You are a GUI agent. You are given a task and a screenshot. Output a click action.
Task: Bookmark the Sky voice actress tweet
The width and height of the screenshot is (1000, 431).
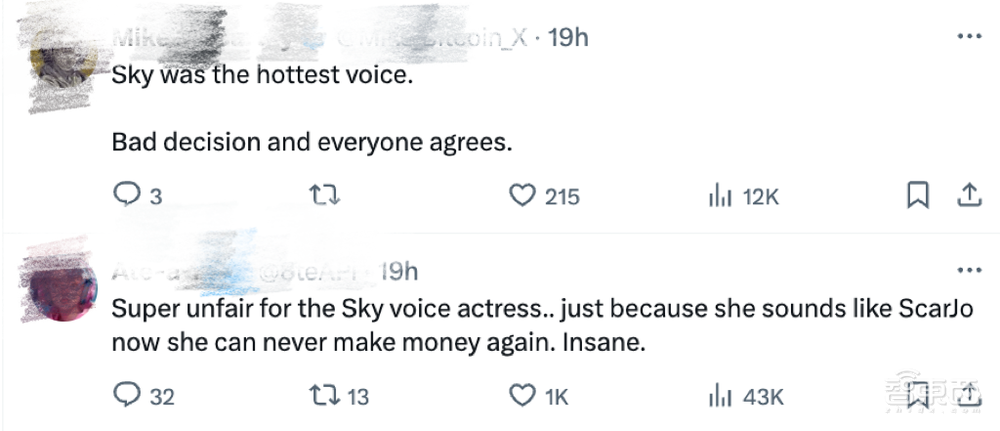(x=917, y=396)
